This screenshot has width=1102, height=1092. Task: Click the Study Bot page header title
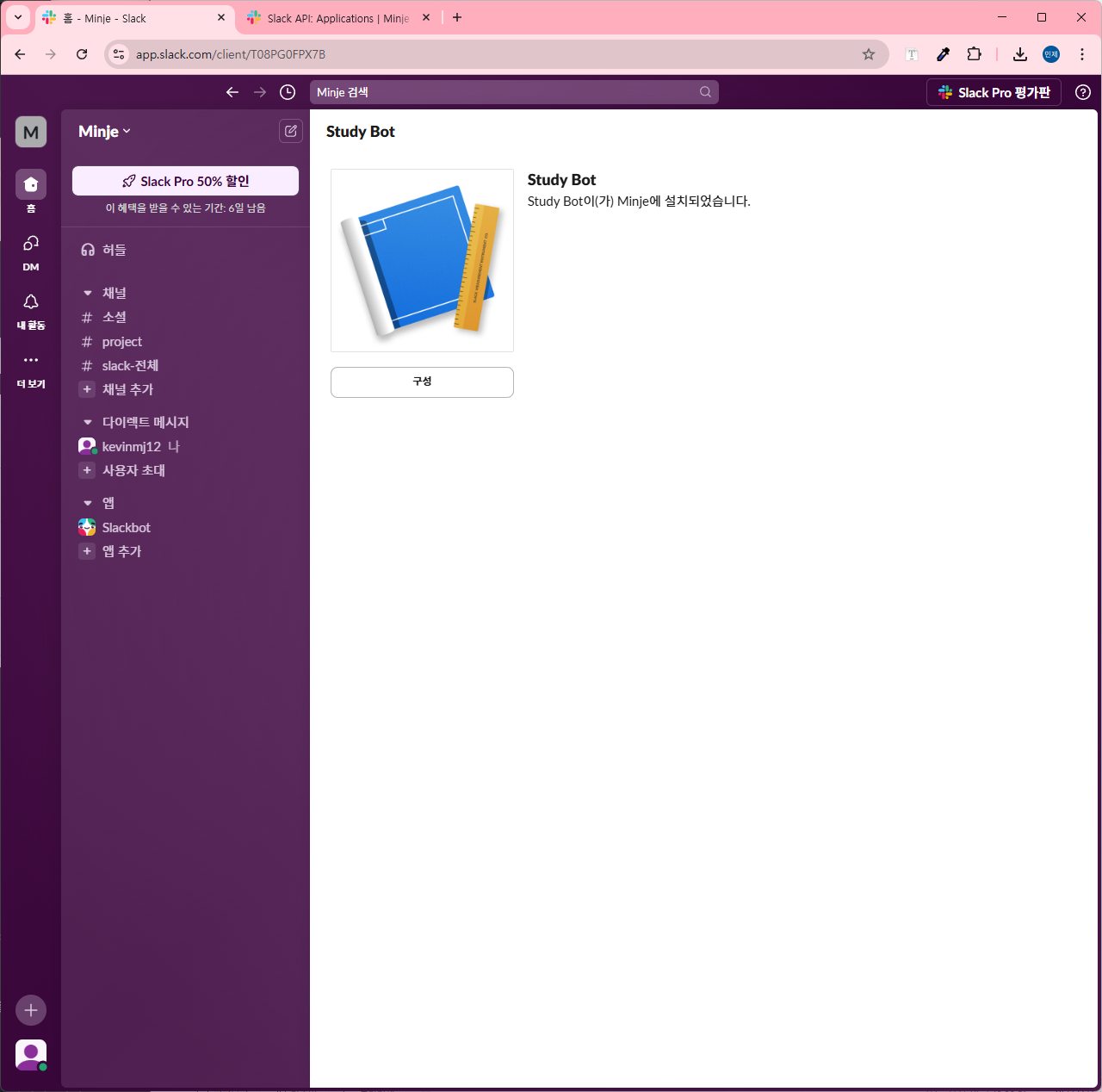coord(361,132)
